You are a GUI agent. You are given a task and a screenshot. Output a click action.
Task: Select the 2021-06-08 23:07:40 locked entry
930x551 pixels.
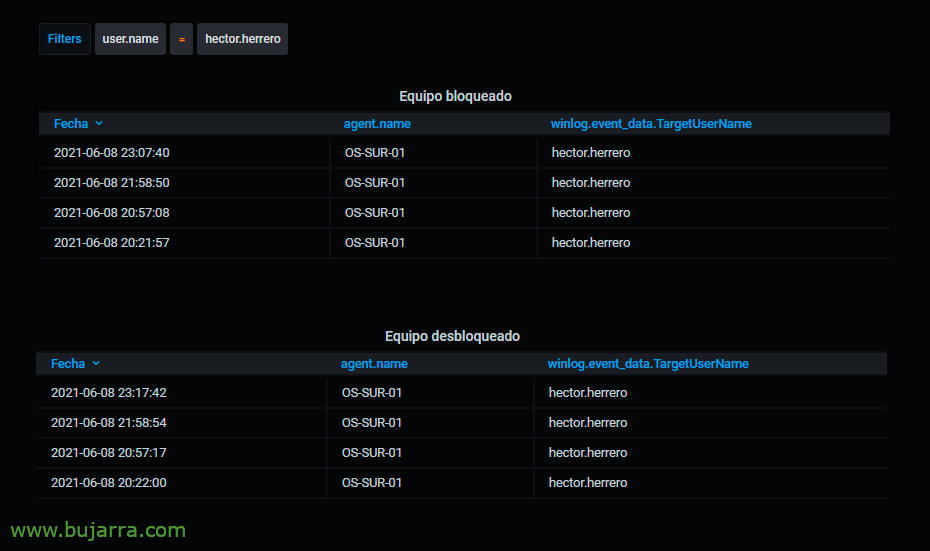tap(112, 153)
